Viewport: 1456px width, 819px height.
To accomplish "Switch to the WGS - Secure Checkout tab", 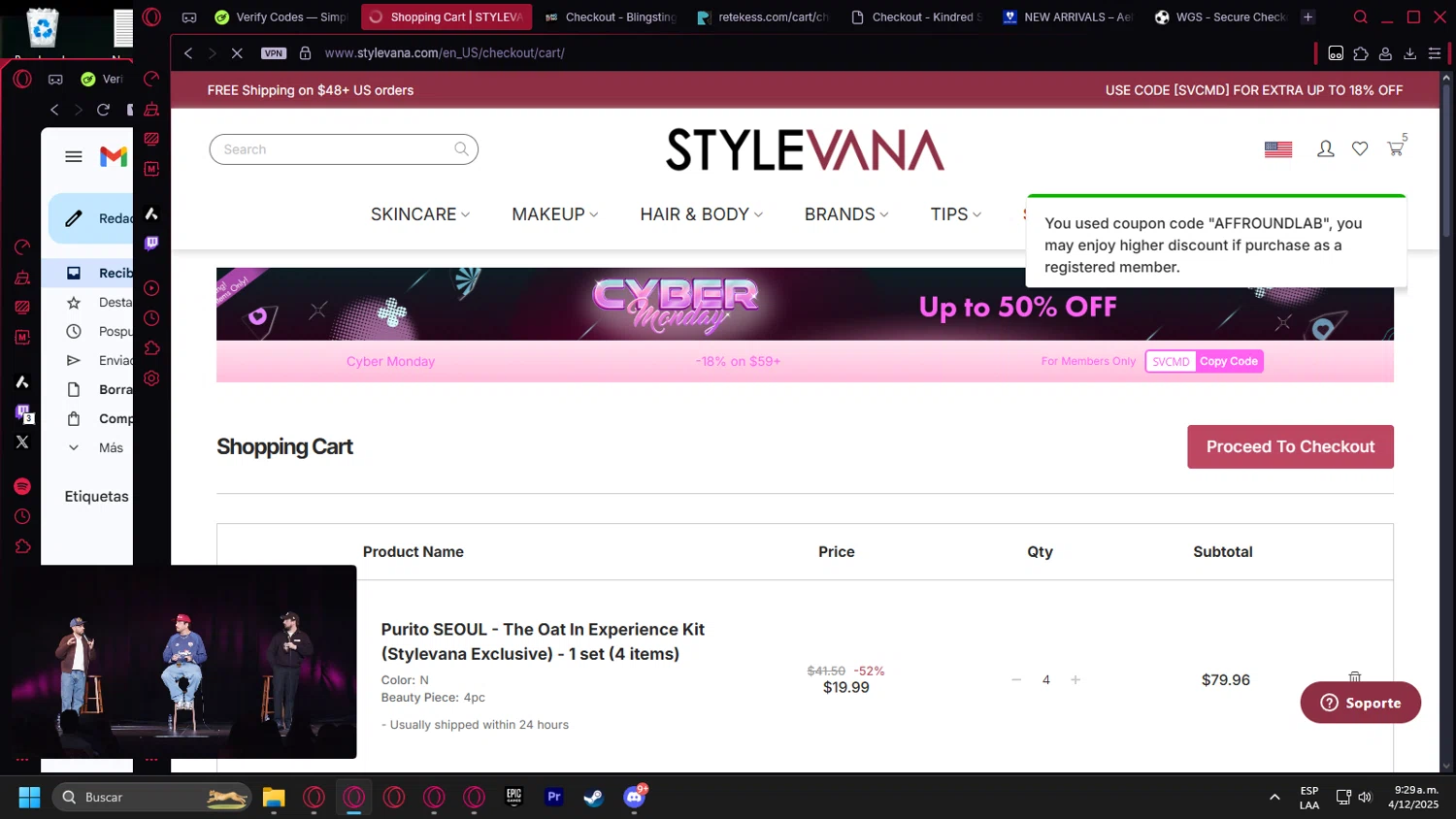I will tap(1221, 17).
